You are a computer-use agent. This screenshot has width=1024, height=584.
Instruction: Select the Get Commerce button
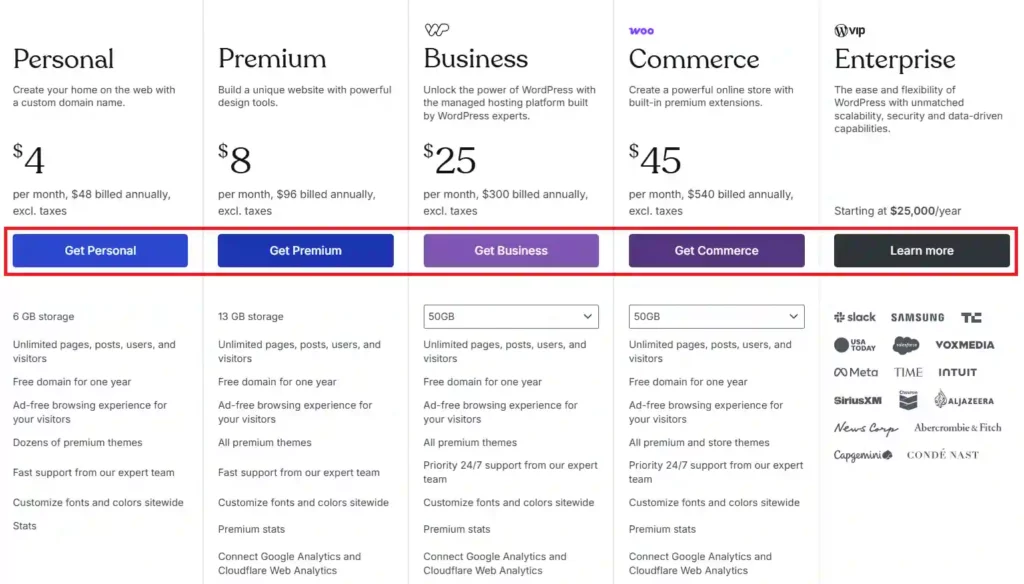pos(716,251)
